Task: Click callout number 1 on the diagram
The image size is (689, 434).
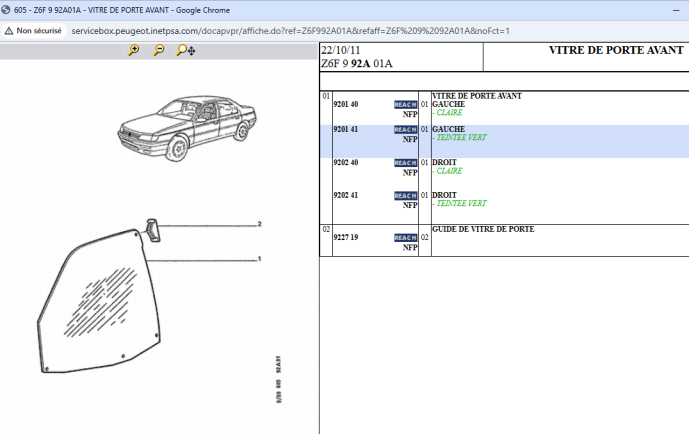Action: tap(259, 259)
